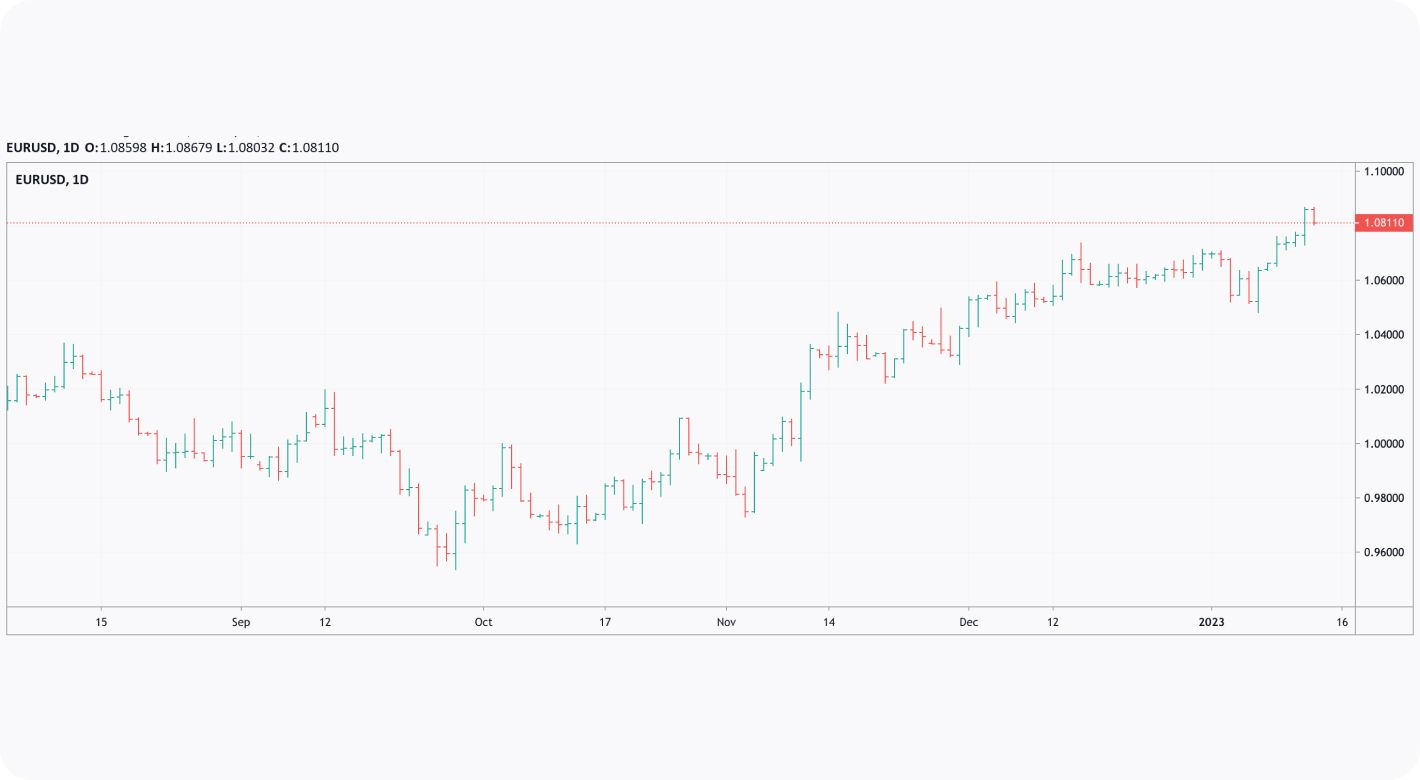Click the 0.98000 price axis label
The width and height of the screenshot is (1420, 780).
point(1384,498)
